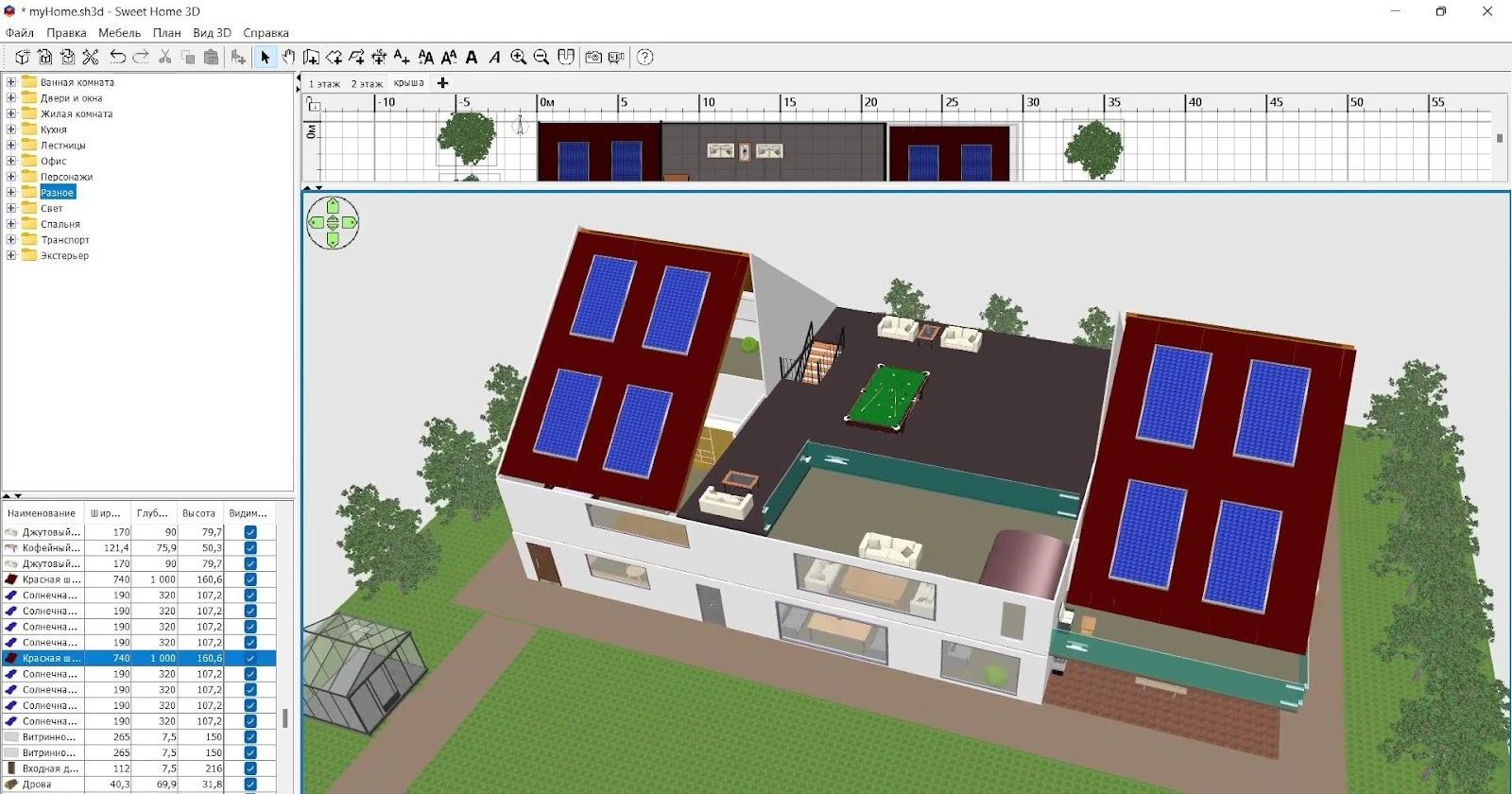Open help via question mark icon
The image size is (1512, 794).
645,58
